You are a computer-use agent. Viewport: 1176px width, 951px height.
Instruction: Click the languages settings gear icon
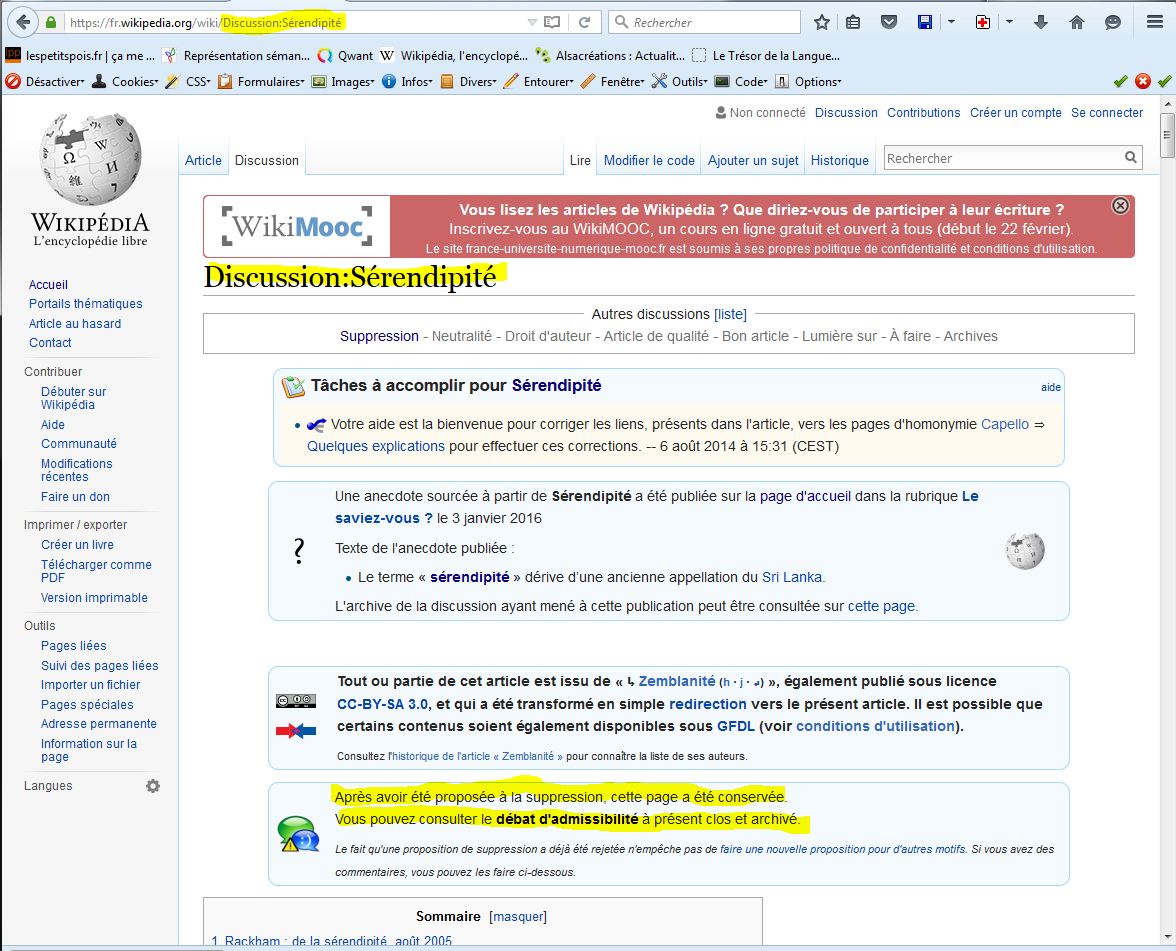[x=153, y=786]
